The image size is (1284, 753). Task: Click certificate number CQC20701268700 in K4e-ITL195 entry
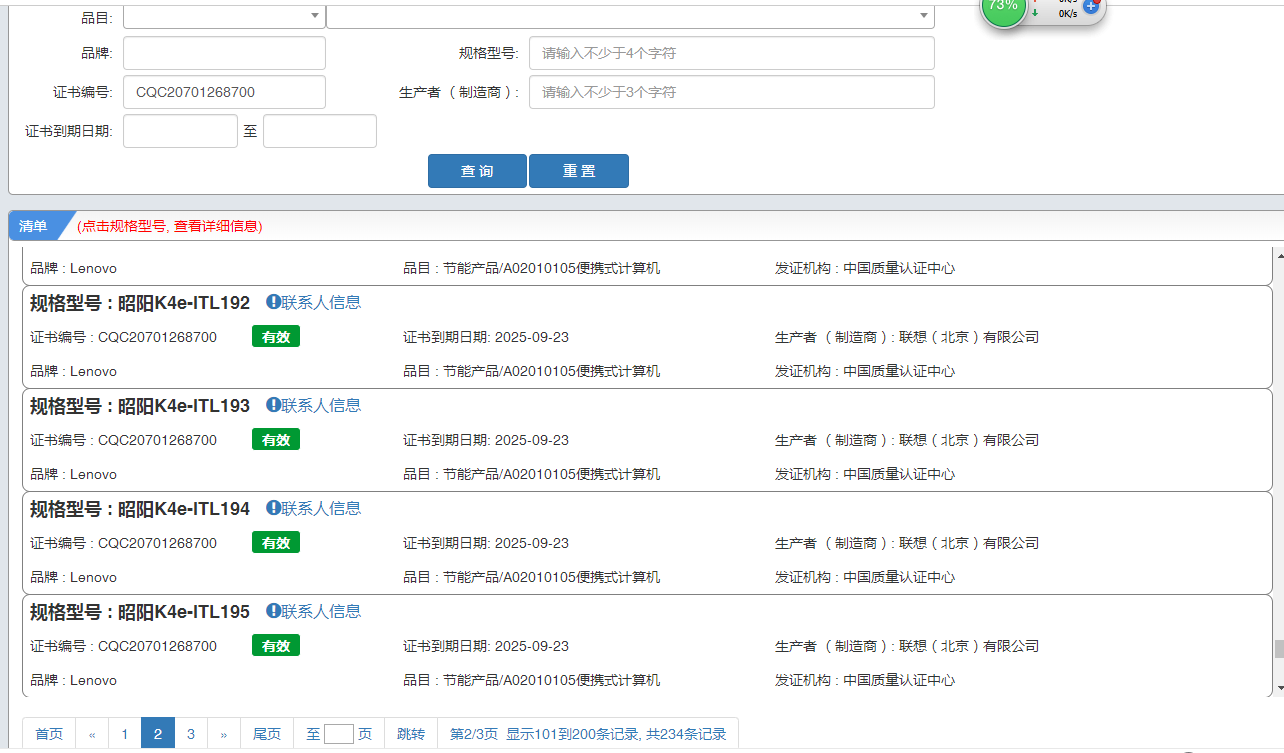[157, 646]
